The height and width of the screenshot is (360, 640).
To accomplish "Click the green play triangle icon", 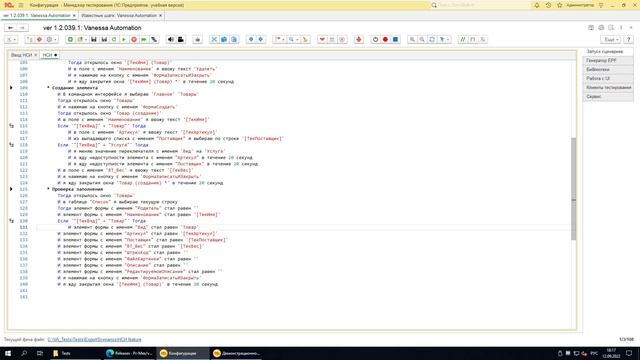I will (124, 40).
